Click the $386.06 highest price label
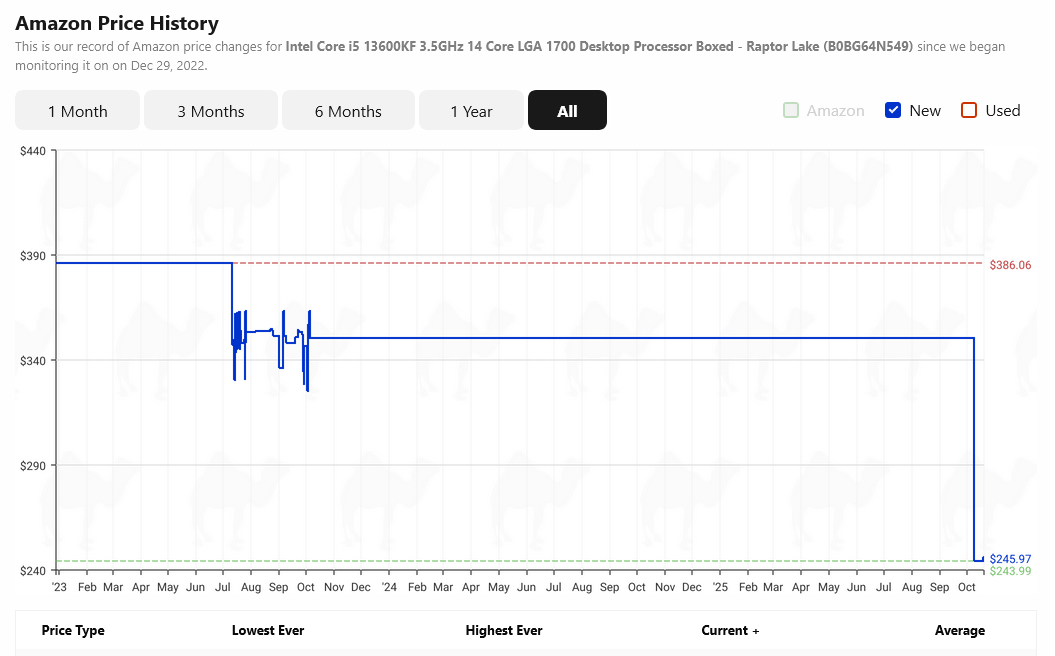The width and height of the screenshot is (1055, 656). 1010,265
